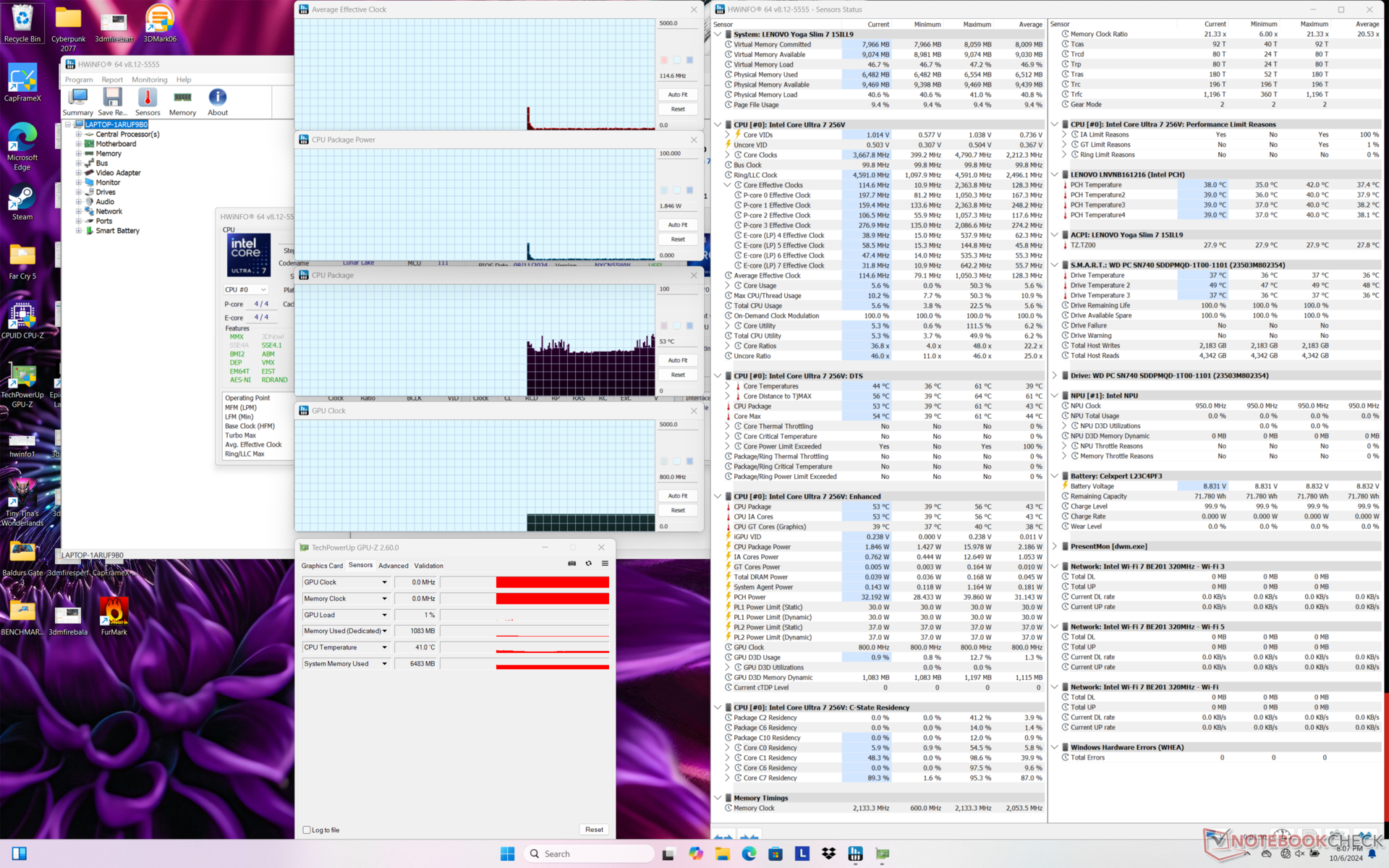Image resolution: width=1389 pixels, height=868 pixels.
Task: Open 3DMark06 desktop shortcut
Action: click(x=160, y=23)
